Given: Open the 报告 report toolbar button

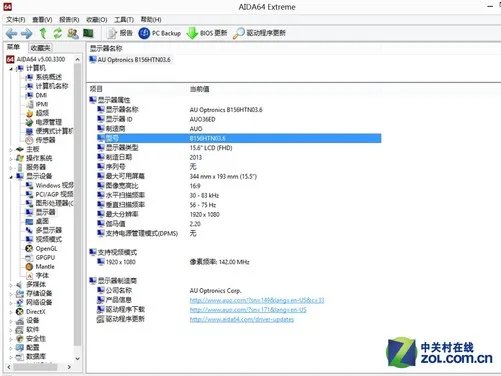Looking at the screenshot, I should (x=119, y=33).
